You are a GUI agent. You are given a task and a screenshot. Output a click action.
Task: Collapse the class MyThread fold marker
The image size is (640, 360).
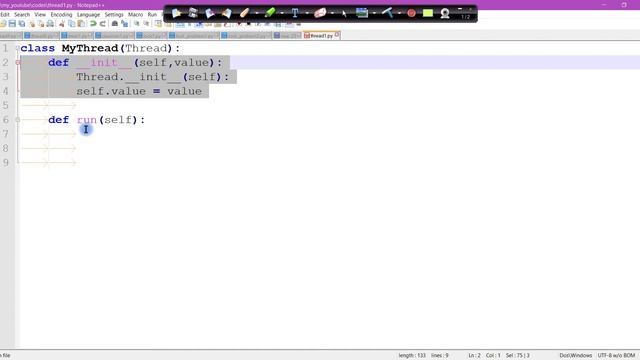18,48
